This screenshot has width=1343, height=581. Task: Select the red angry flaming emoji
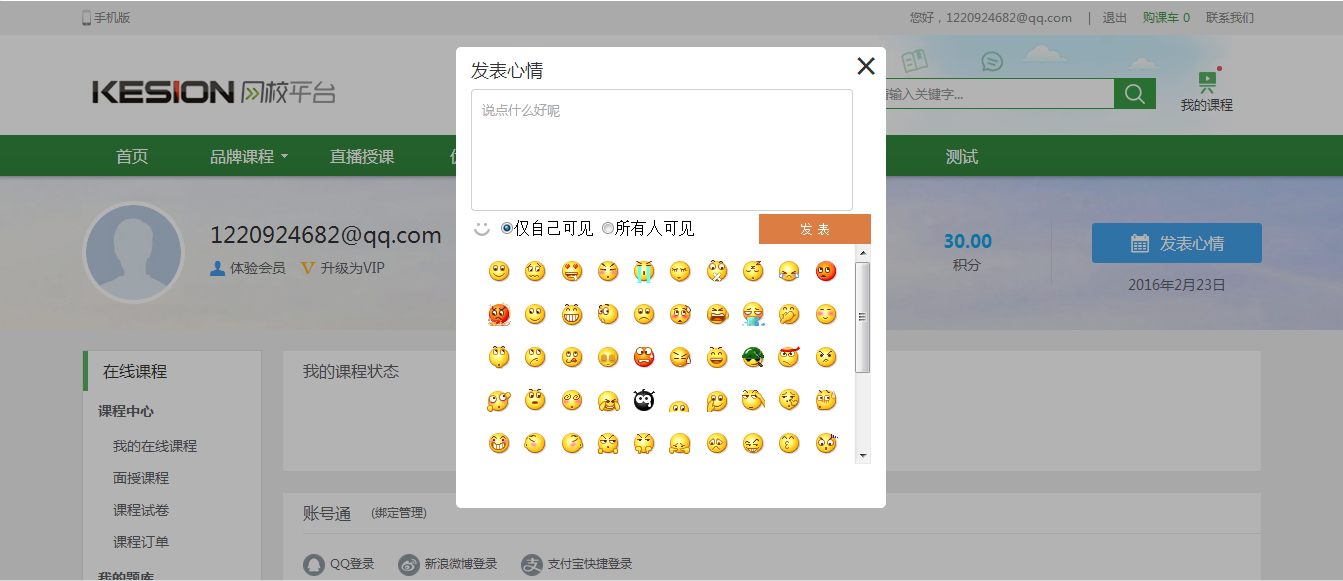(x=499, y=315)
